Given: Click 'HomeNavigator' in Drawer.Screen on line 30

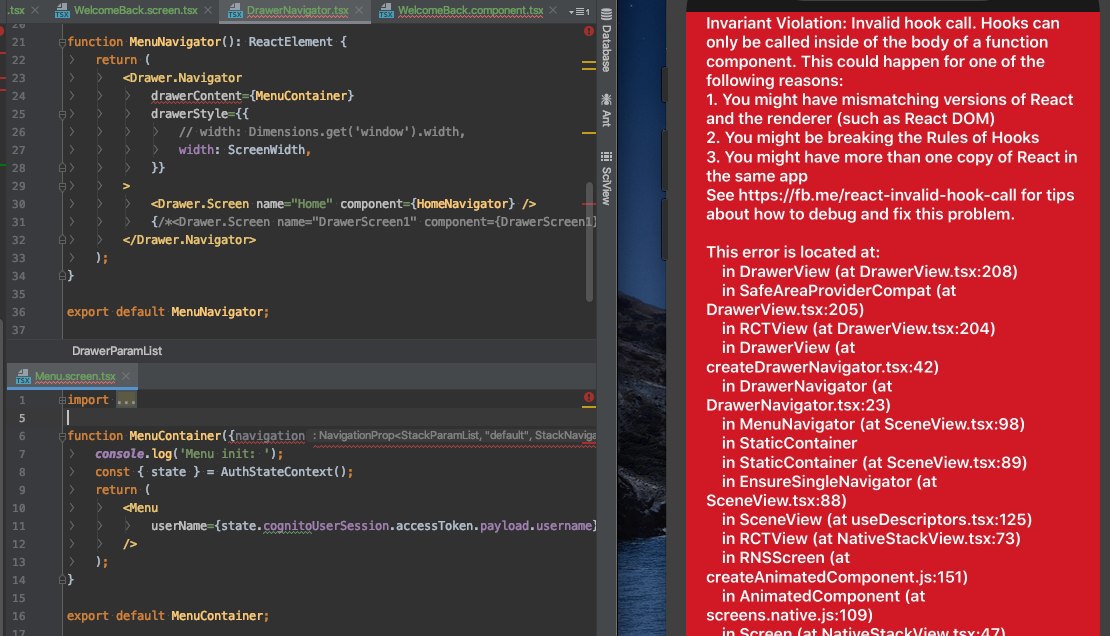Looking at the screenshot, I should tap(462, 204).
